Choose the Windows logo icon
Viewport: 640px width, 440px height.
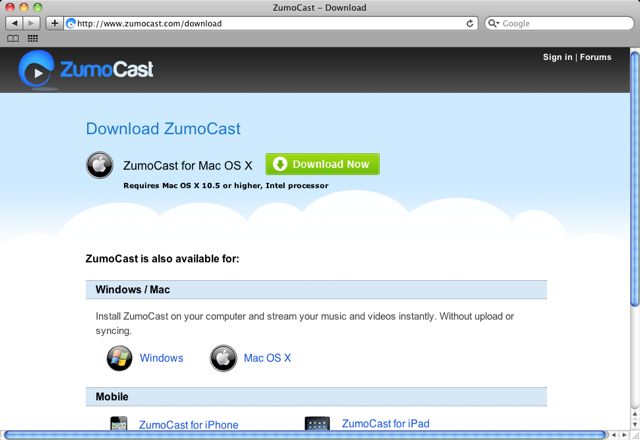119,358
